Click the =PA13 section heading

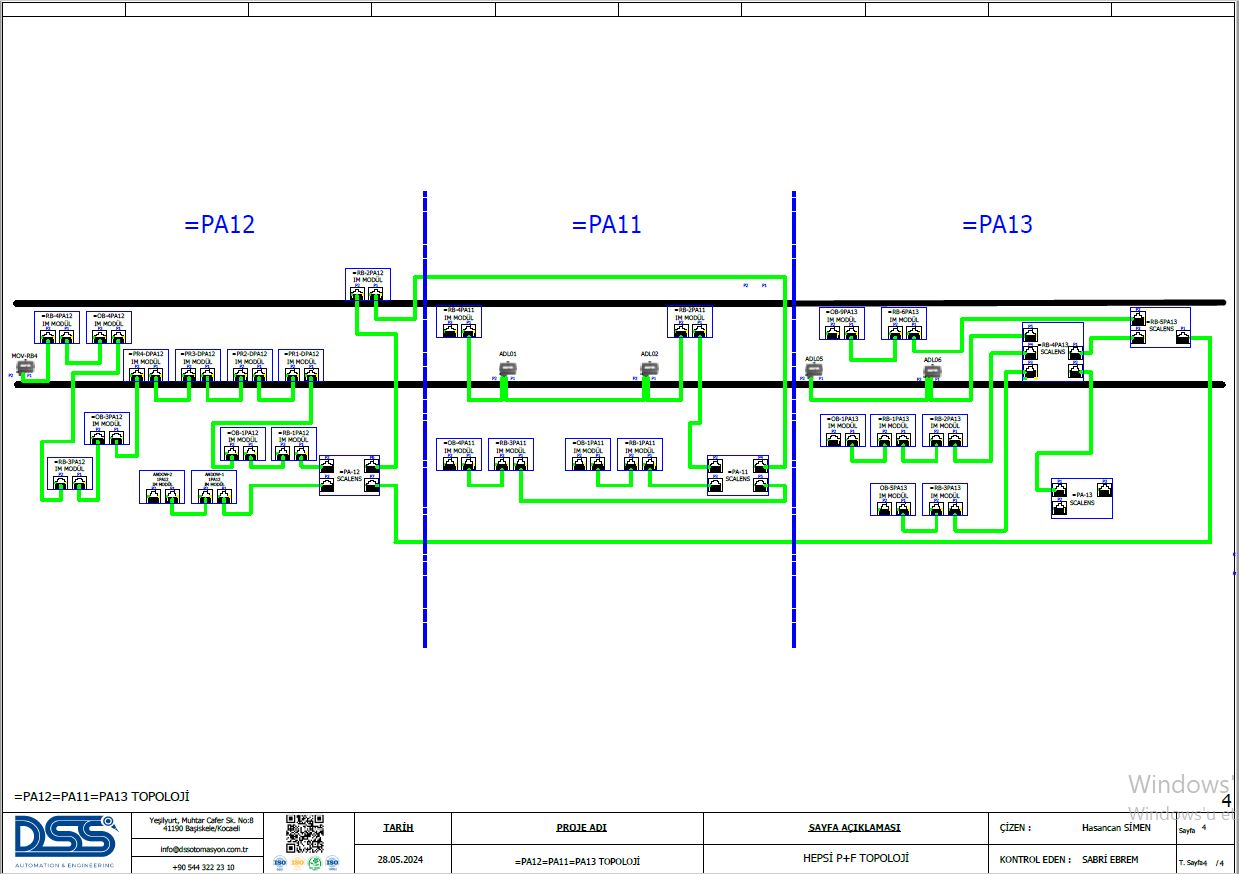click(997, 225)
